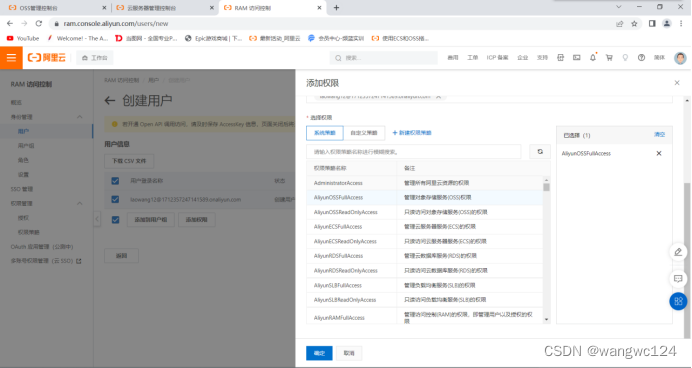Collapse the sidebar with the arrow handle
Screen dimensions: 692x368
click(x=97, y=219)
